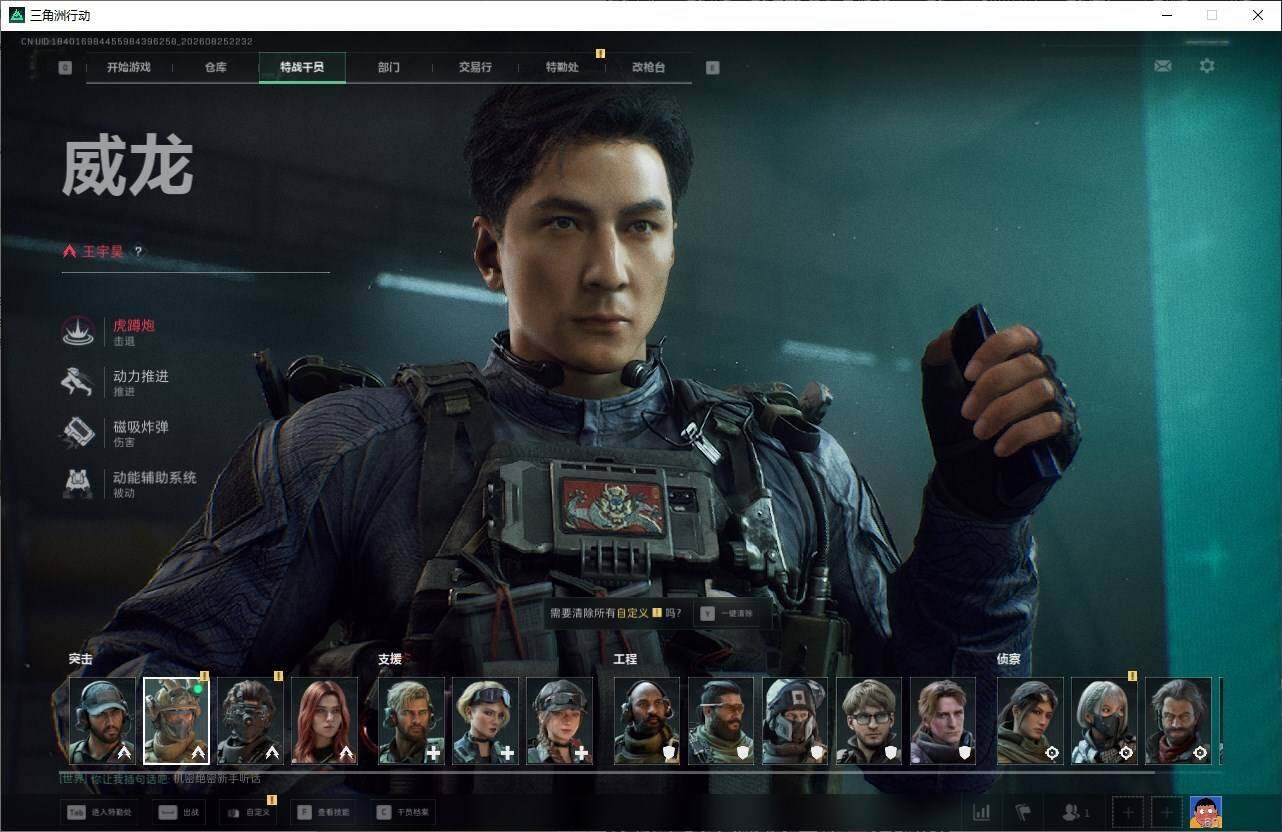Click the 出战 deploy button
The width and height of the screenshot is (1282, 832).
pos(180,812)
